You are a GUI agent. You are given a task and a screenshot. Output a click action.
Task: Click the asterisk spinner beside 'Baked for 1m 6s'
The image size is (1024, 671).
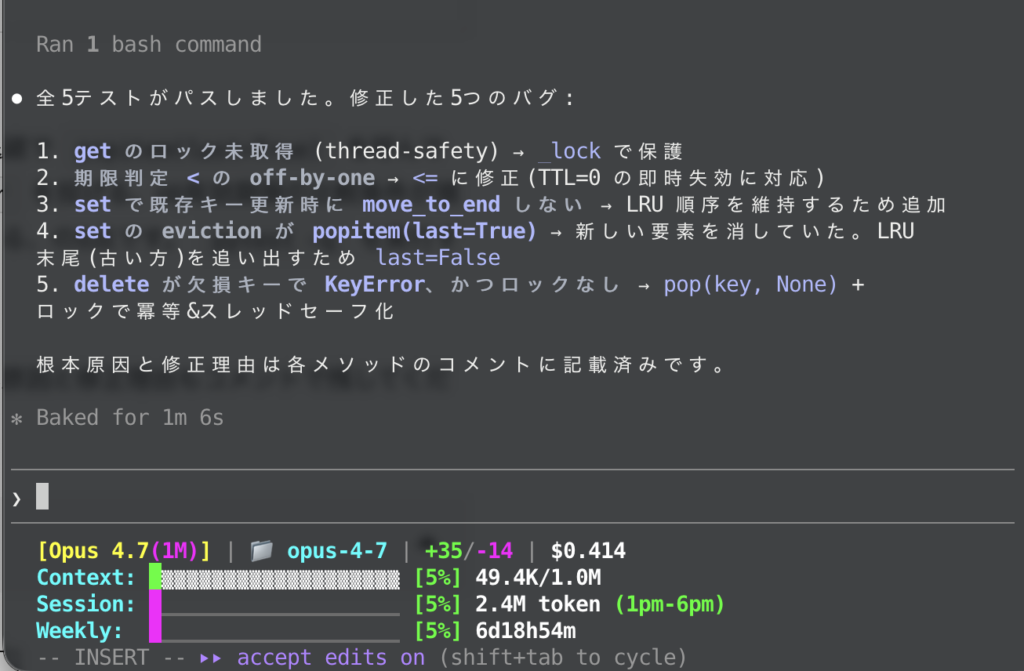tap(14, 417)
